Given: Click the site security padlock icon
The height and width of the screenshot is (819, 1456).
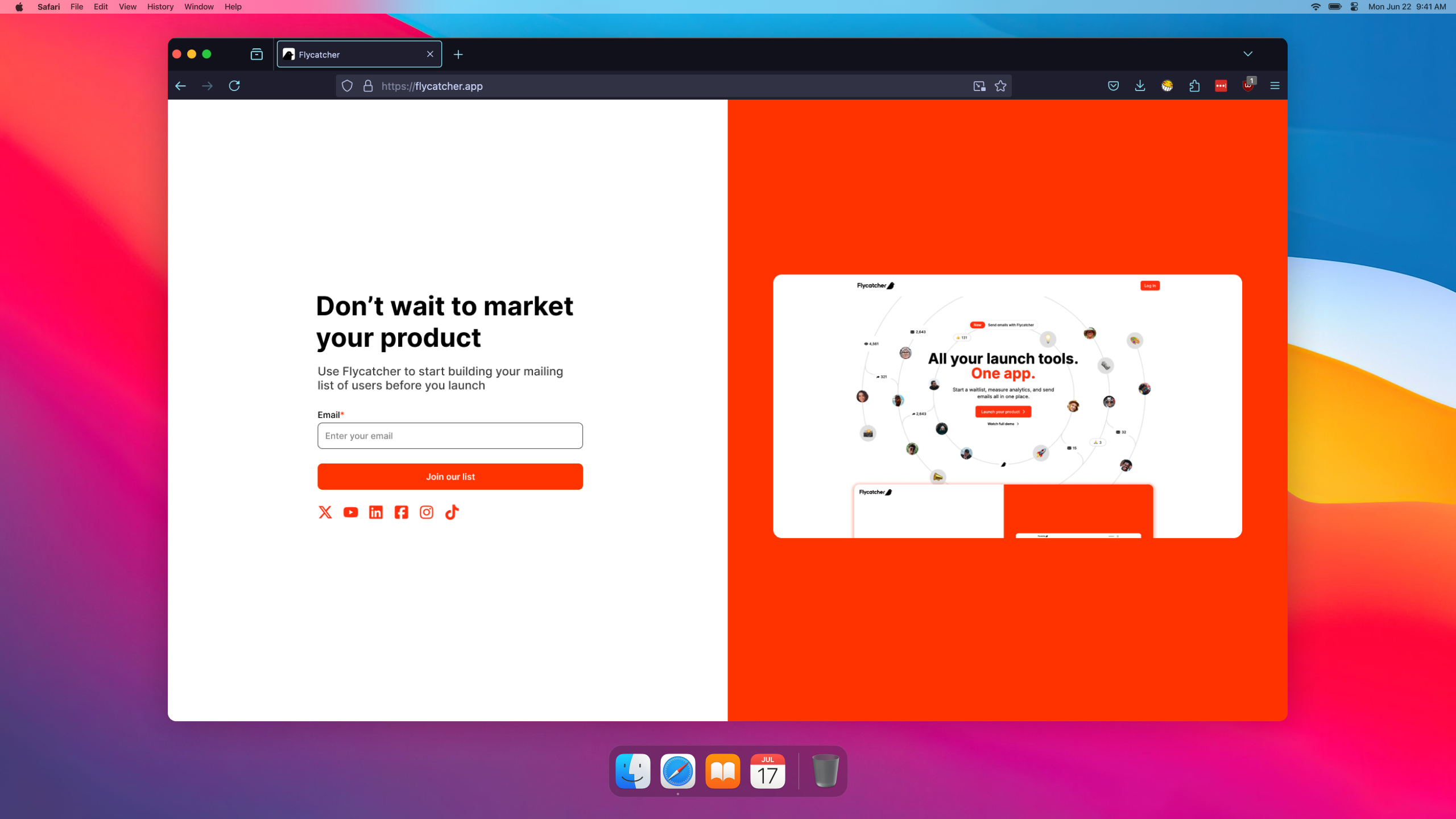Looking at the screenshot, I should (368, 86).
